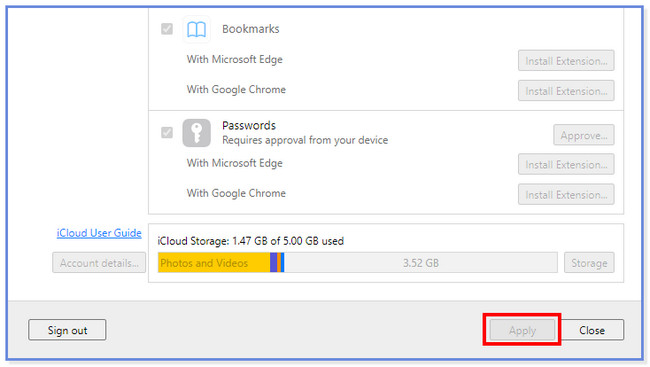Open the iCloud User Guide link
This screenshot has height=367, width=650.
click(x=99, y=233)
